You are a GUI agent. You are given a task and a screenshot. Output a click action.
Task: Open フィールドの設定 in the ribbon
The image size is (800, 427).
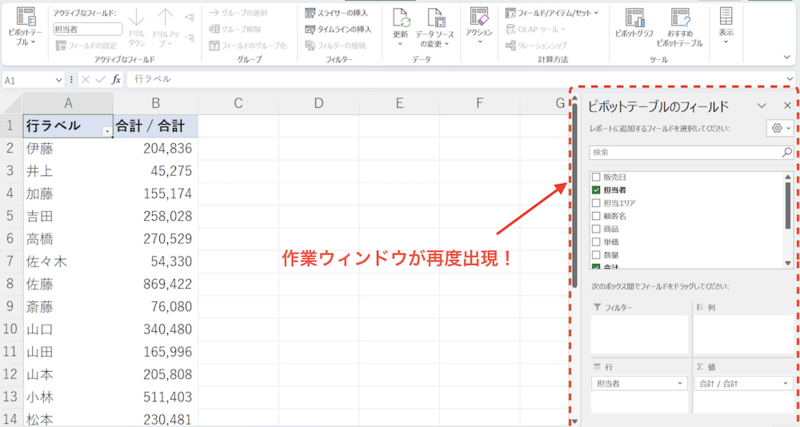click(x=86, y=46)
